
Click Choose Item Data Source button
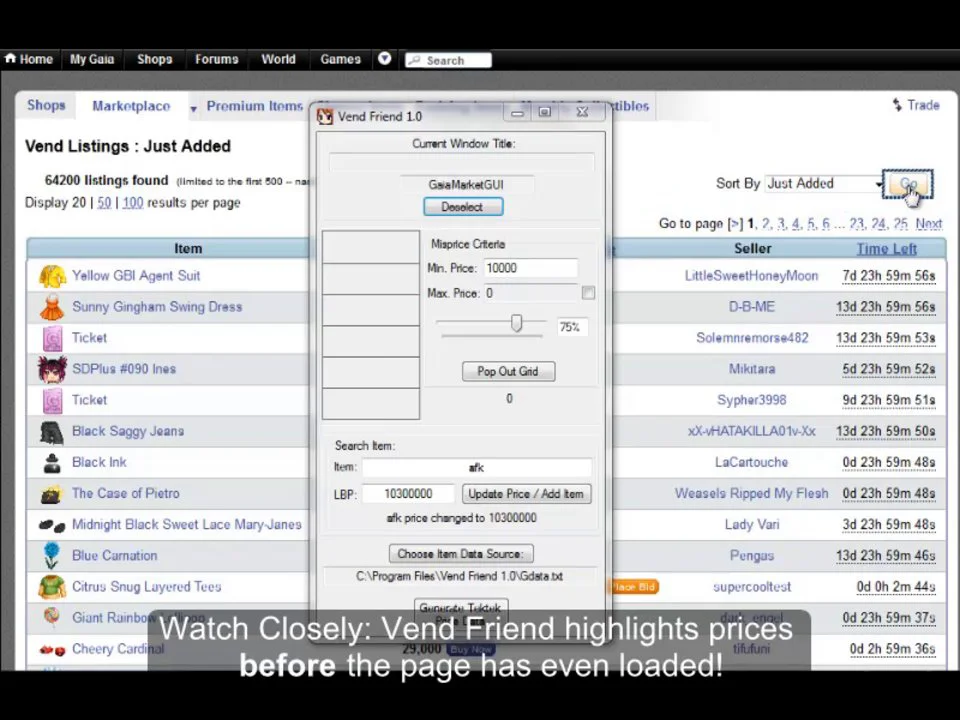[461, 554]
